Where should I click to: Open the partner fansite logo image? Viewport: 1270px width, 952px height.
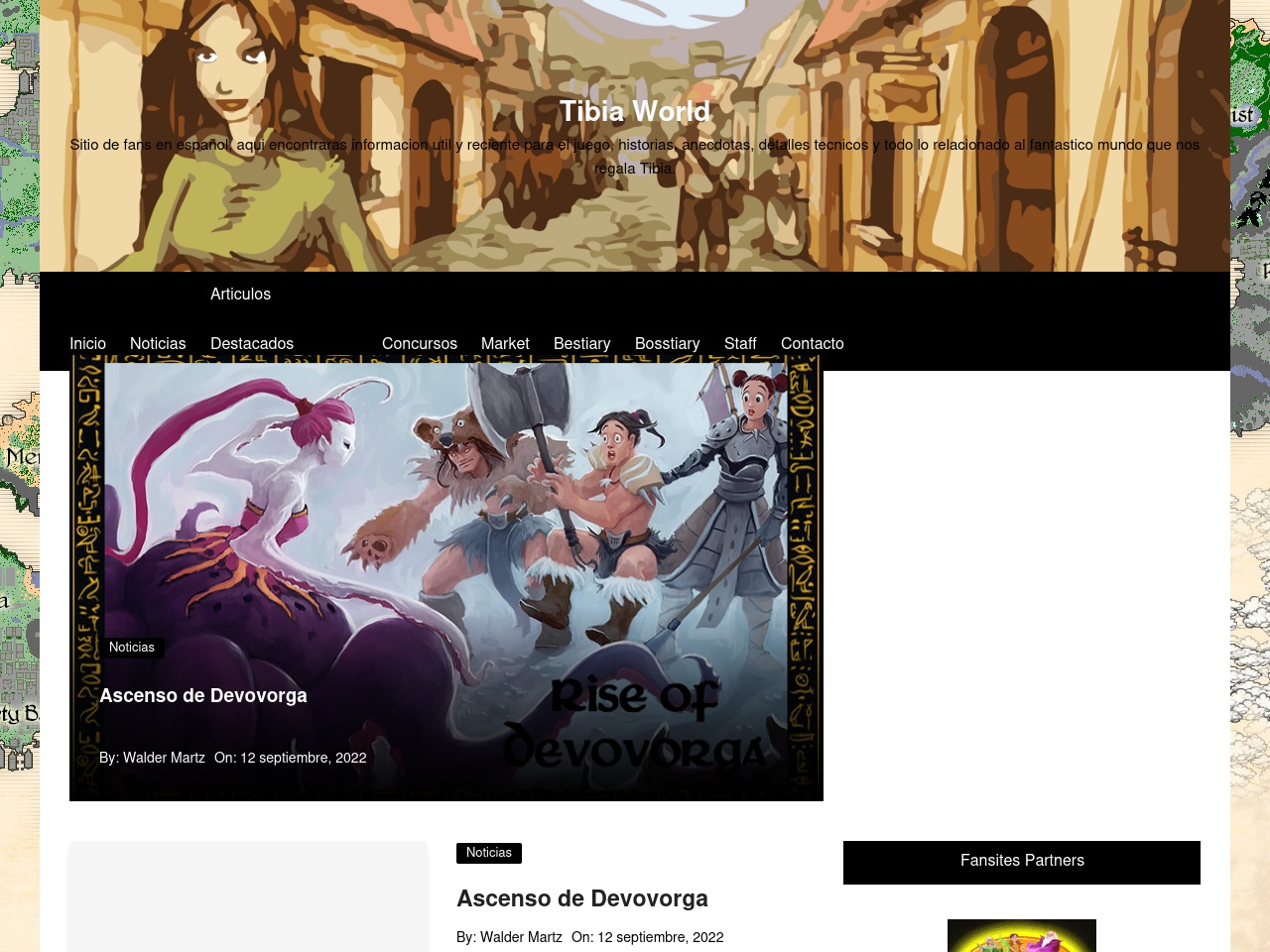pos(1022,935)
